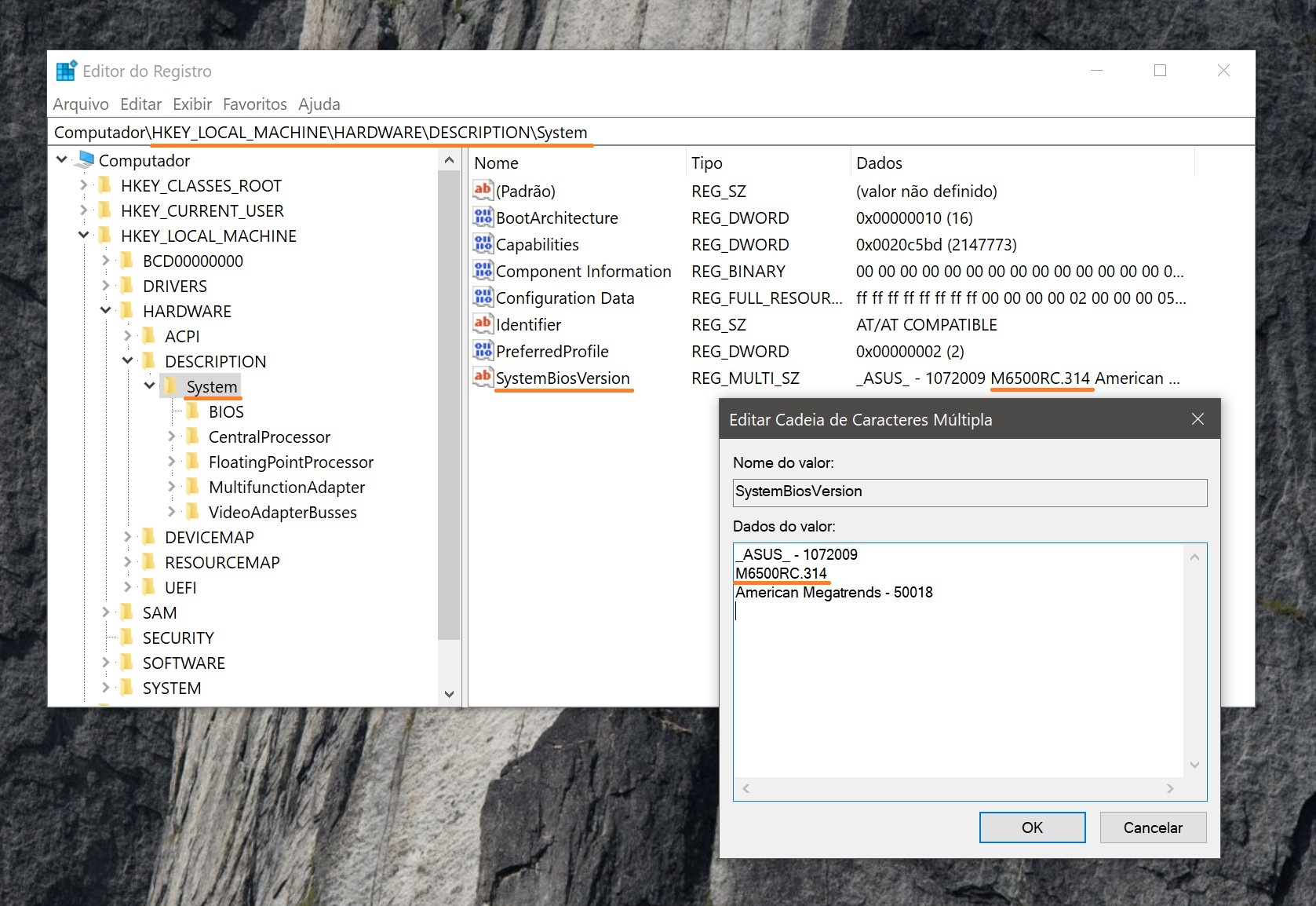Expand the CentralProcessor key
1316x906 pixels.
[172, 437]
